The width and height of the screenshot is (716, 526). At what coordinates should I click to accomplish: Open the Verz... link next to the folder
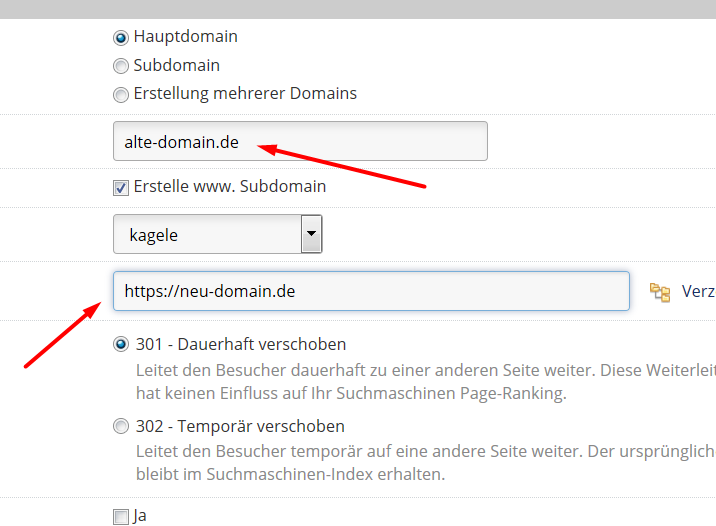pos(698,292)
